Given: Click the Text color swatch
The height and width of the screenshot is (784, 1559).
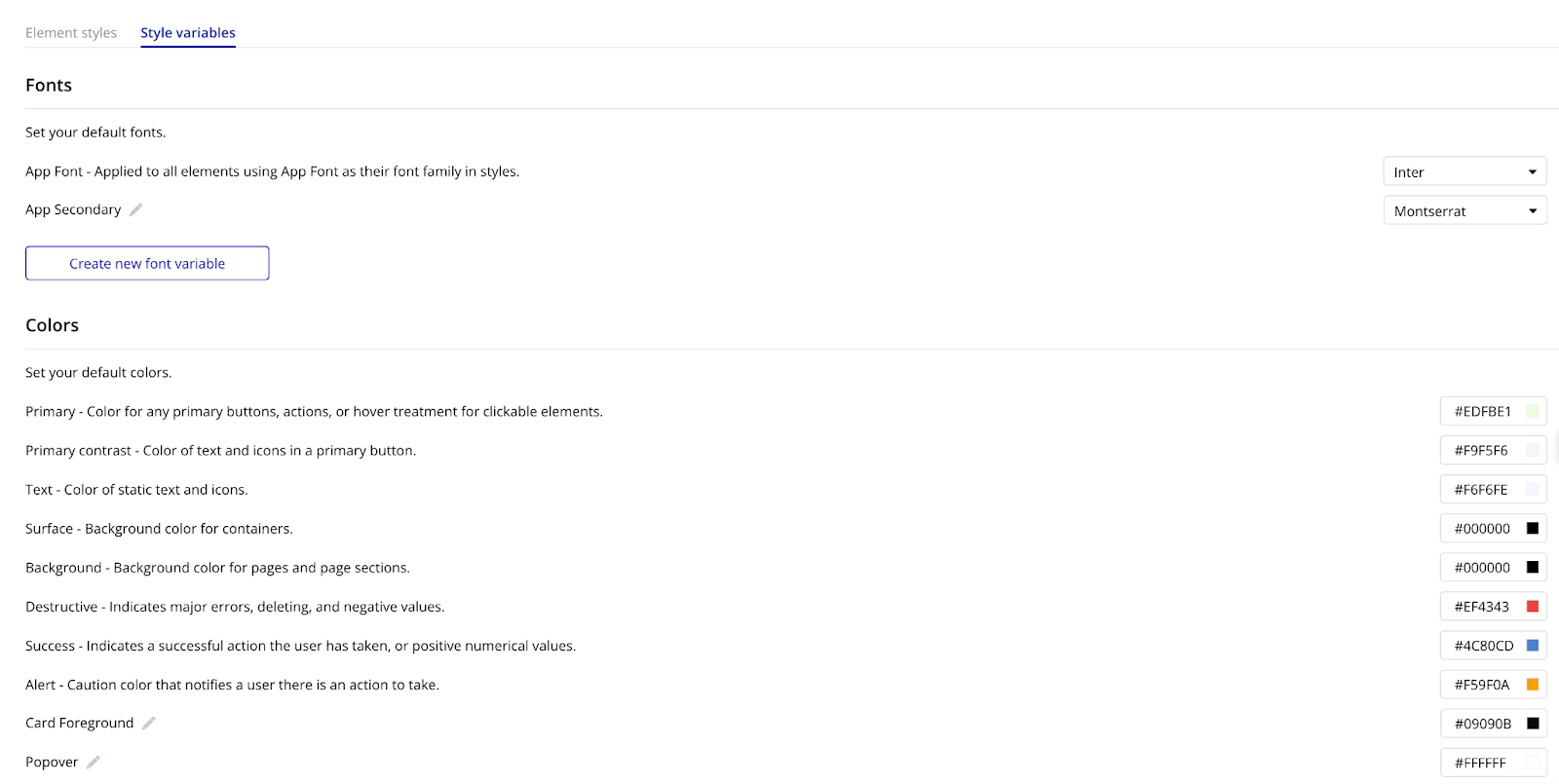Looking at the screenshot, I should [x=1532, y=489].
